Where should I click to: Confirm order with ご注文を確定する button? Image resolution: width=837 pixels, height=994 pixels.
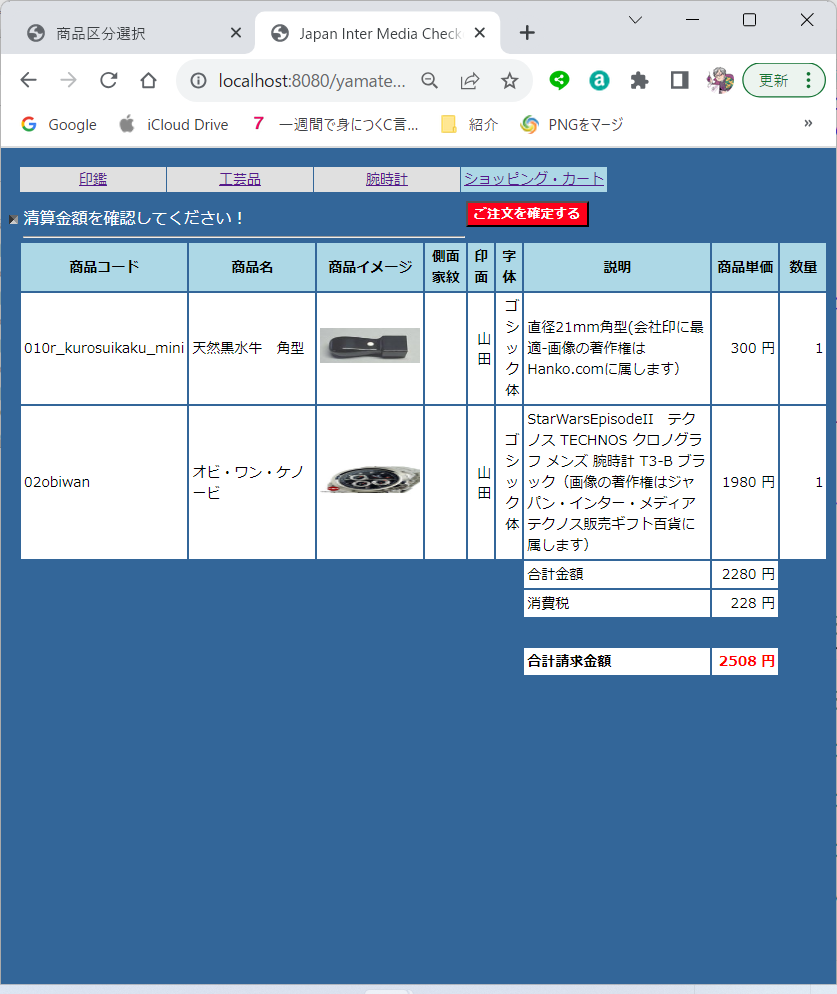point(527,214)
